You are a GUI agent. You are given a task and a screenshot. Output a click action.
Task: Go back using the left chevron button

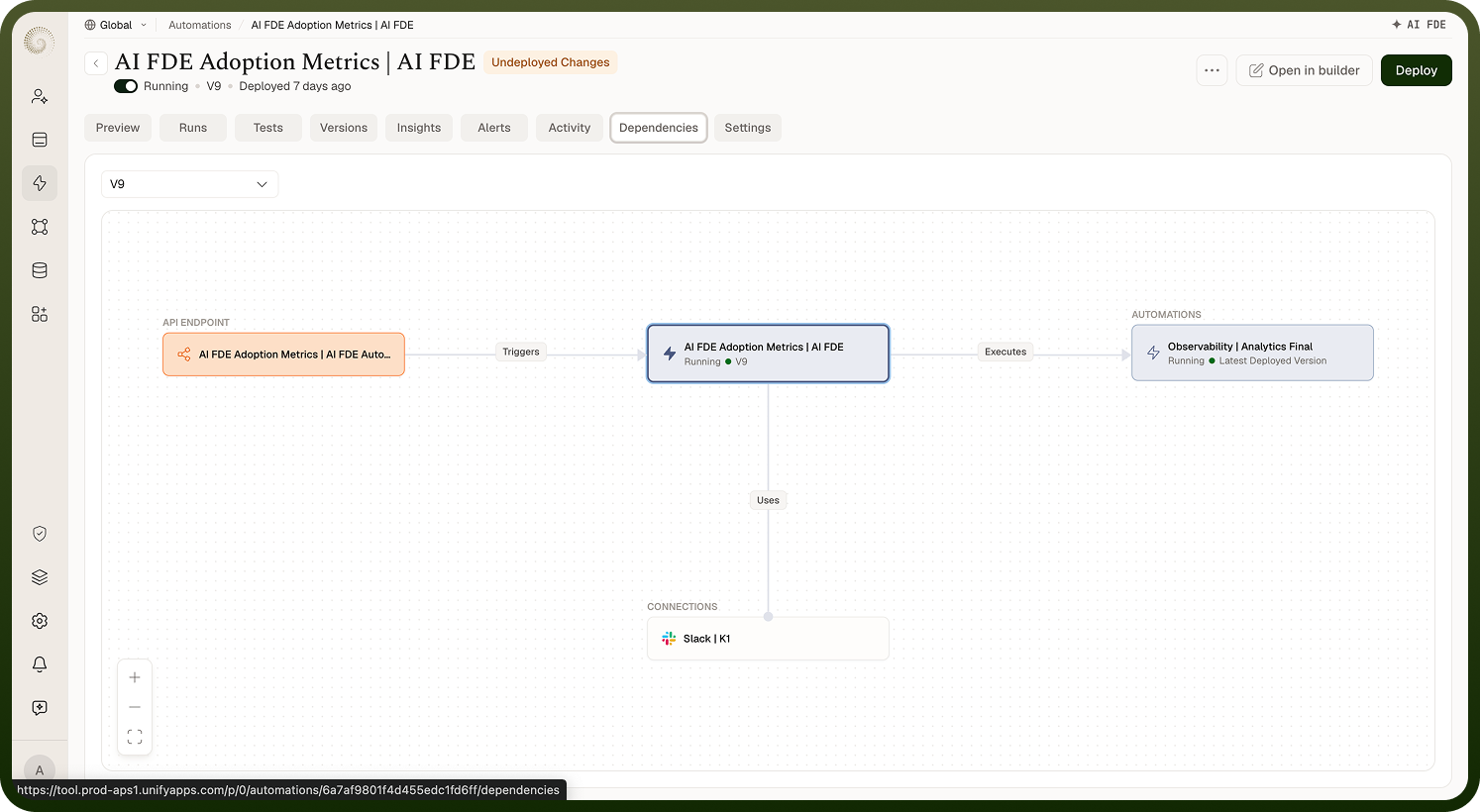pos(96,62)
